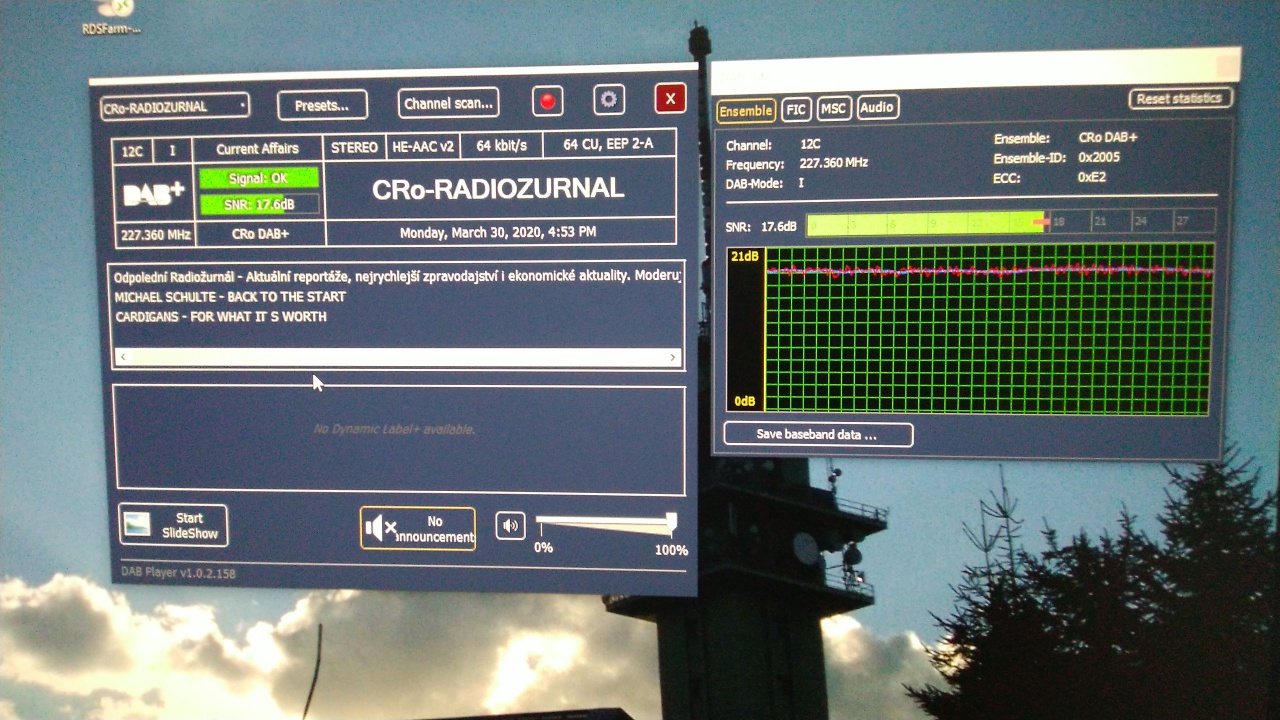The image size is (1280, 720).
Task: Click the slideshow picture icon
Action: pyautogui.click(x=137, y=525)
